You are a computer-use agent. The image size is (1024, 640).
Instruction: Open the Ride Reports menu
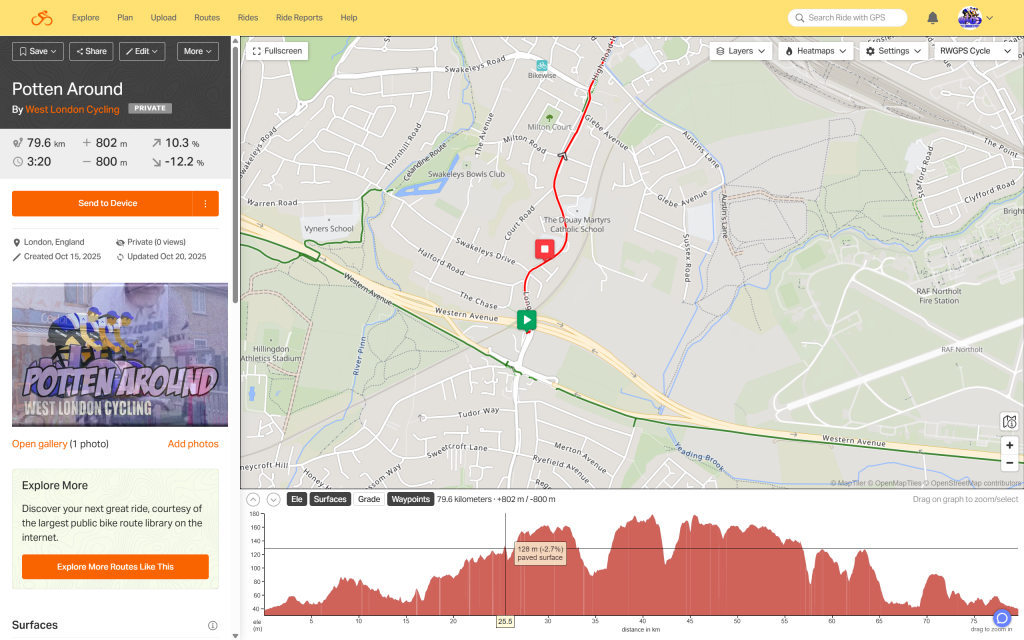[x=299, y=18]
